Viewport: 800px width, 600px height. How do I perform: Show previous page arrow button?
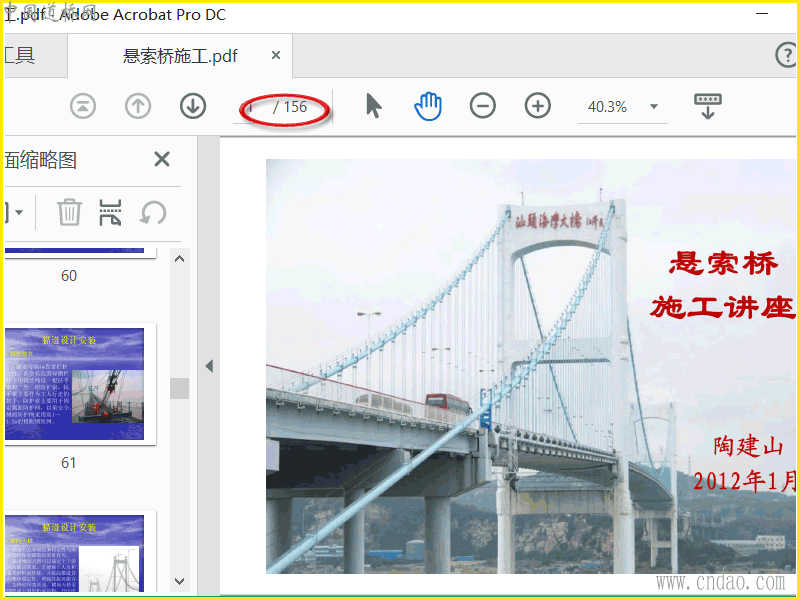click(x=138, y=107)
